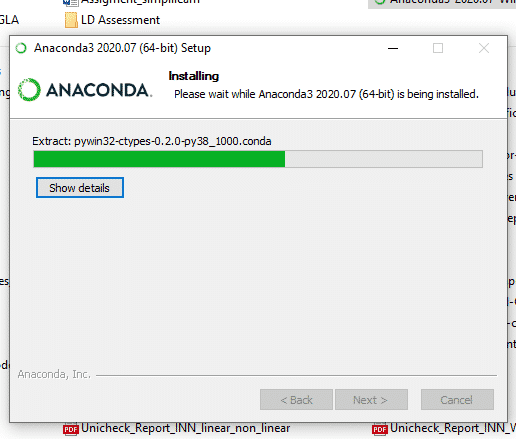Screen dimensions: 516x439
Task: Select the Unicheck_Report_INN_linear_non_linear PDF icon
Action: (x=71, y=429)
